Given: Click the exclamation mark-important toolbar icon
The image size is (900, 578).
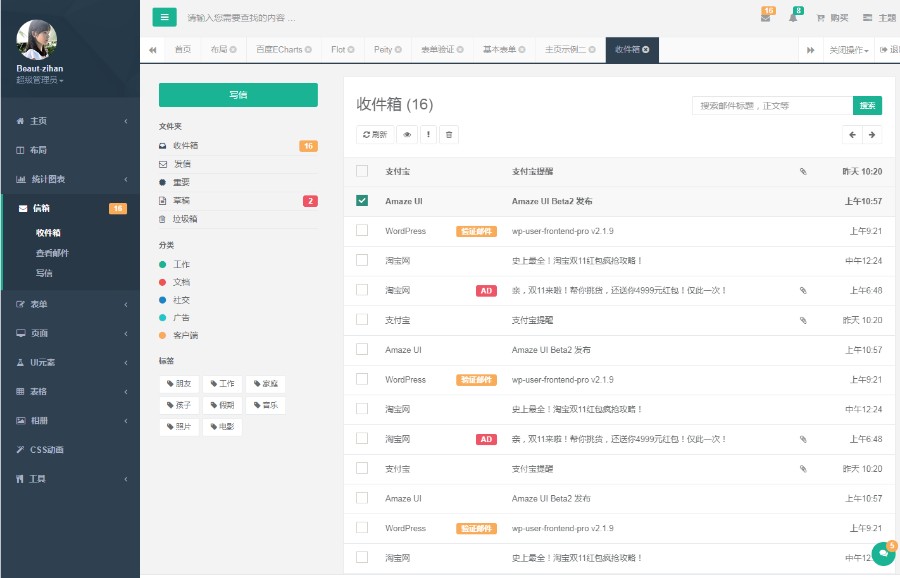Looking at the screenshot, I should (x=428, y=135).
